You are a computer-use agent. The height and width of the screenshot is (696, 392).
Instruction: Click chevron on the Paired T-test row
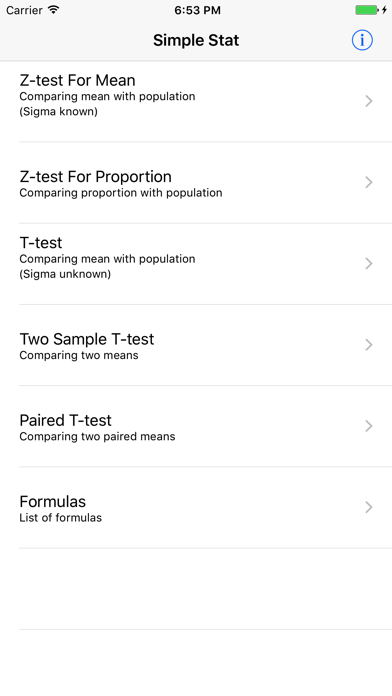pyautogui.click(x=368, y=426)
